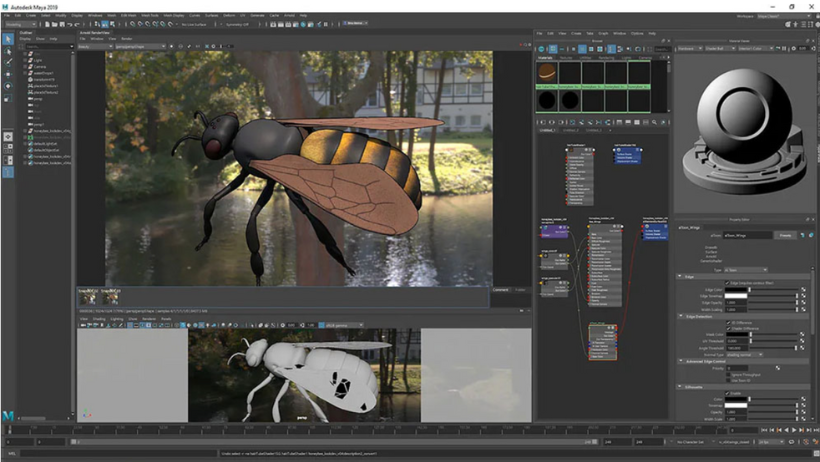The width and height of the screenshot is (820, 462).
Task: Click the Hypershade browser globe icon
Action: pos(542,49)
